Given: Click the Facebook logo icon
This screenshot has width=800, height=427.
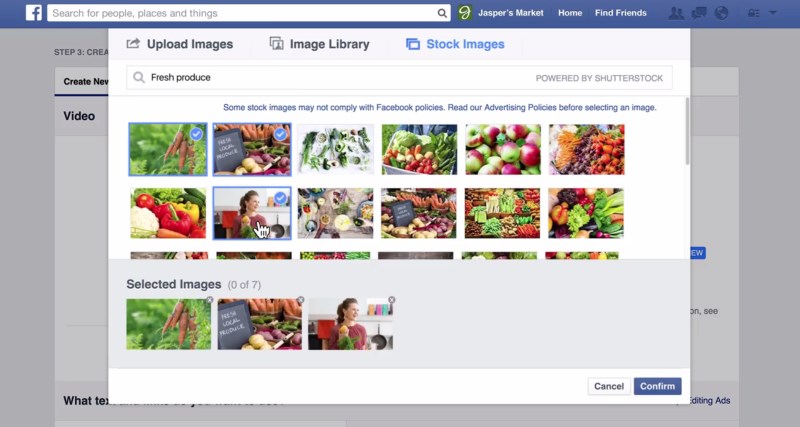Looking at the screenshot, I should click(x=34, y=13).
